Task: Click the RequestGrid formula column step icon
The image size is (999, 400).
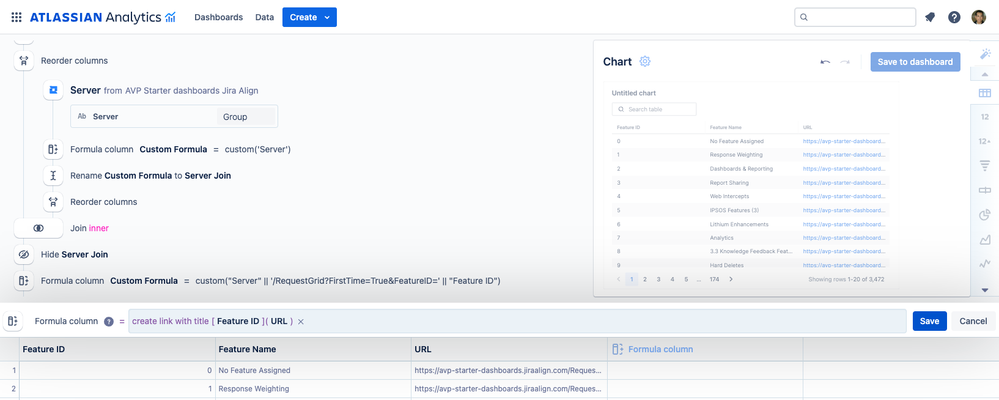Action: pos(24,280)
